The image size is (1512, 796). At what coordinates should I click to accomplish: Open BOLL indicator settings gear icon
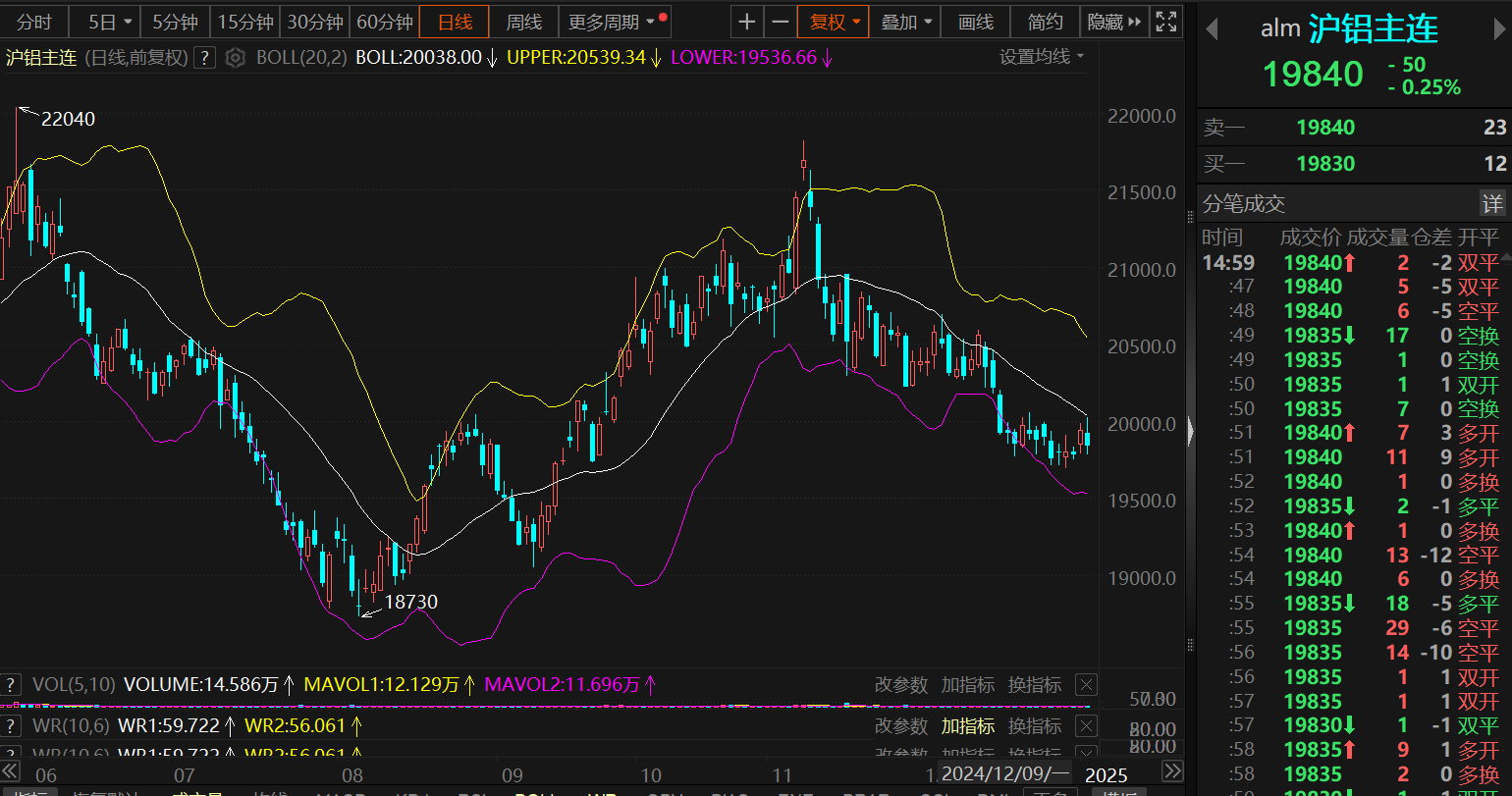point(235,58)
